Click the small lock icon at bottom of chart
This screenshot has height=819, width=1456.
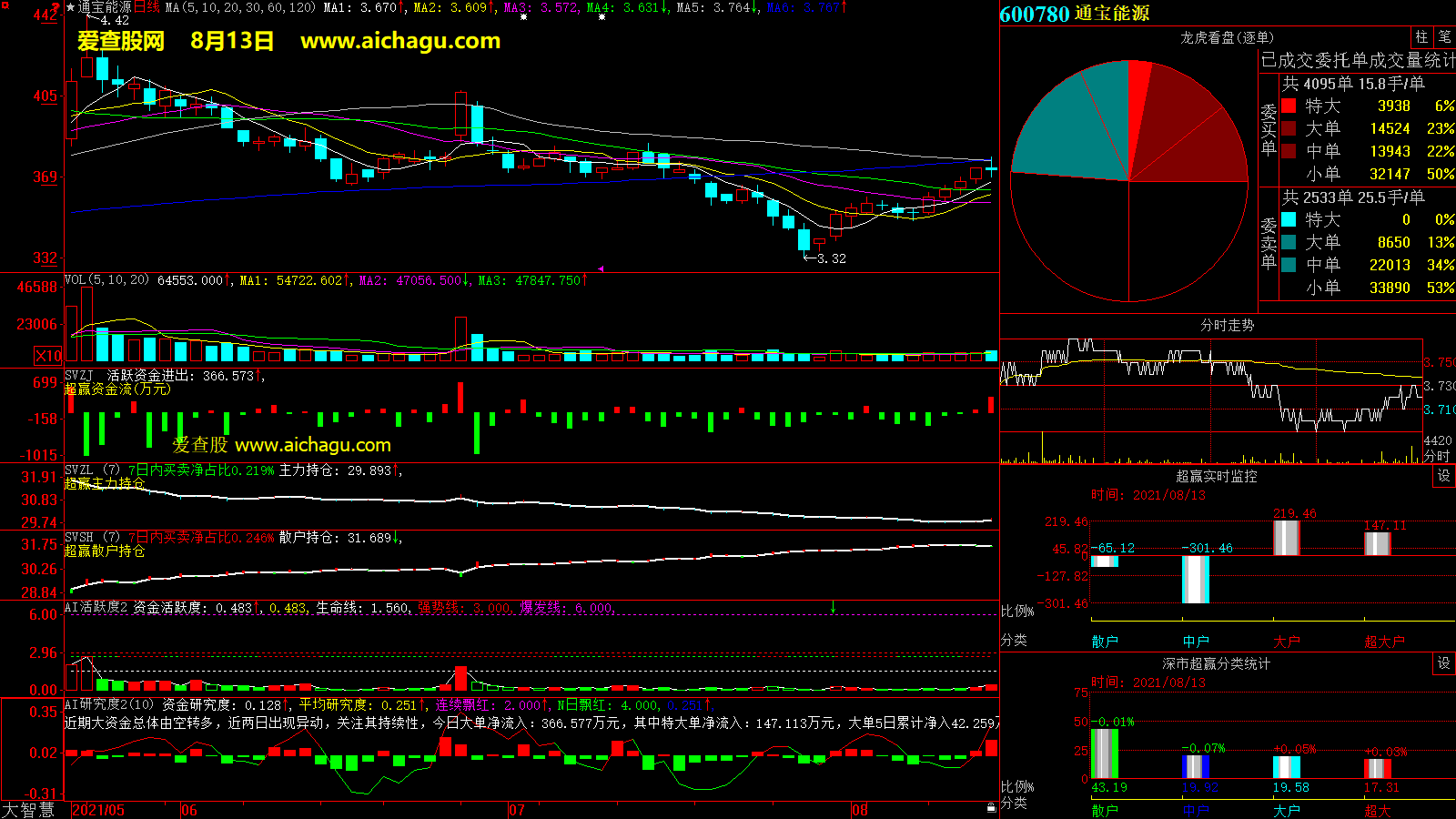tap(991, 807)
